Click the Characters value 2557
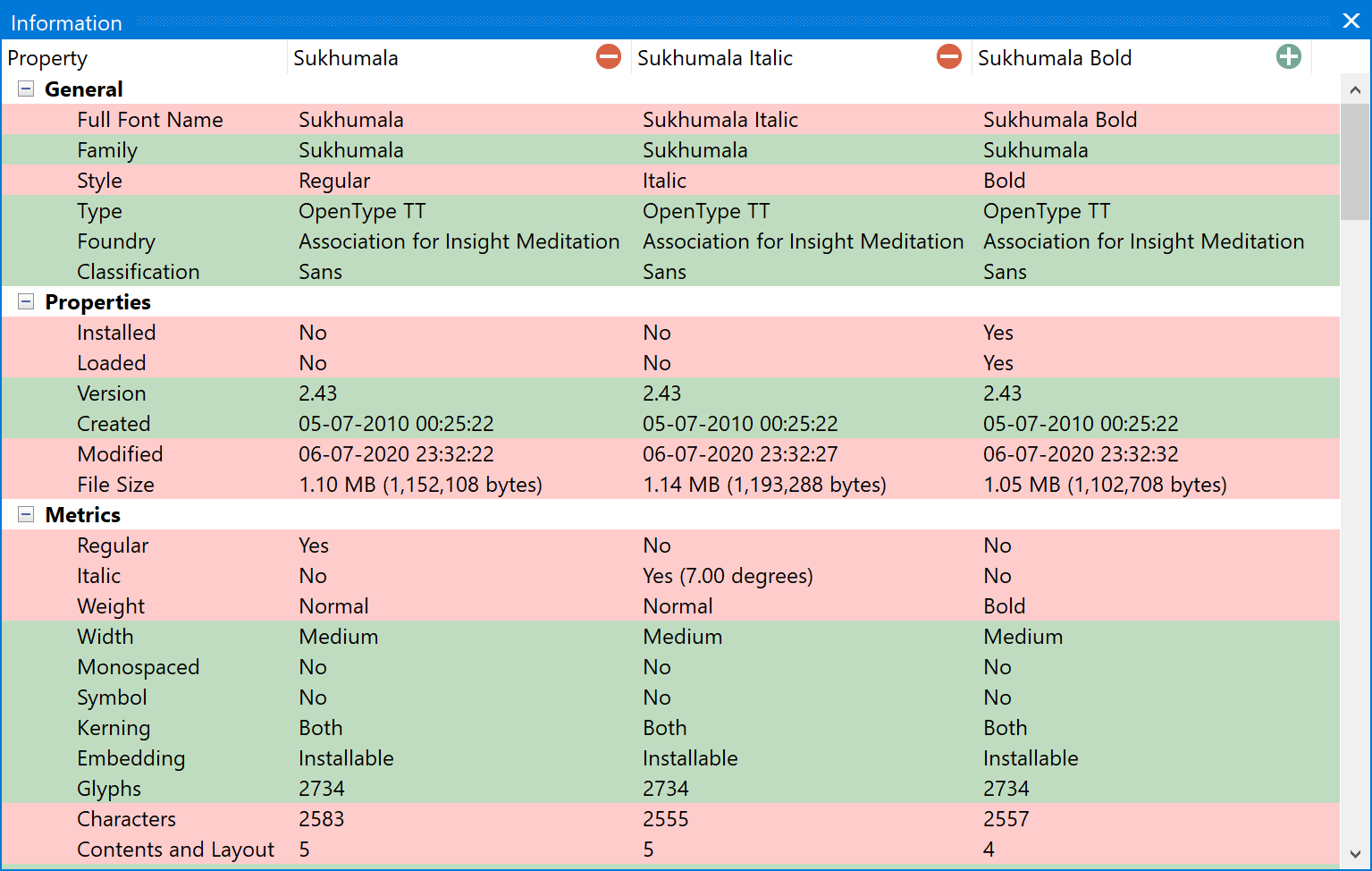The height and width of the screenshot is (871, 1372). 1006,819
